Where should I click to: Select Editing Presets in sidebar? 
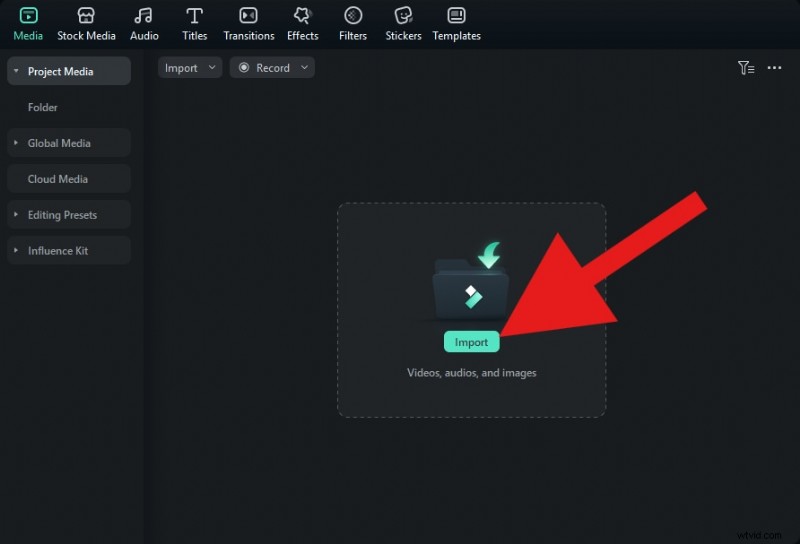coord(69,214)
